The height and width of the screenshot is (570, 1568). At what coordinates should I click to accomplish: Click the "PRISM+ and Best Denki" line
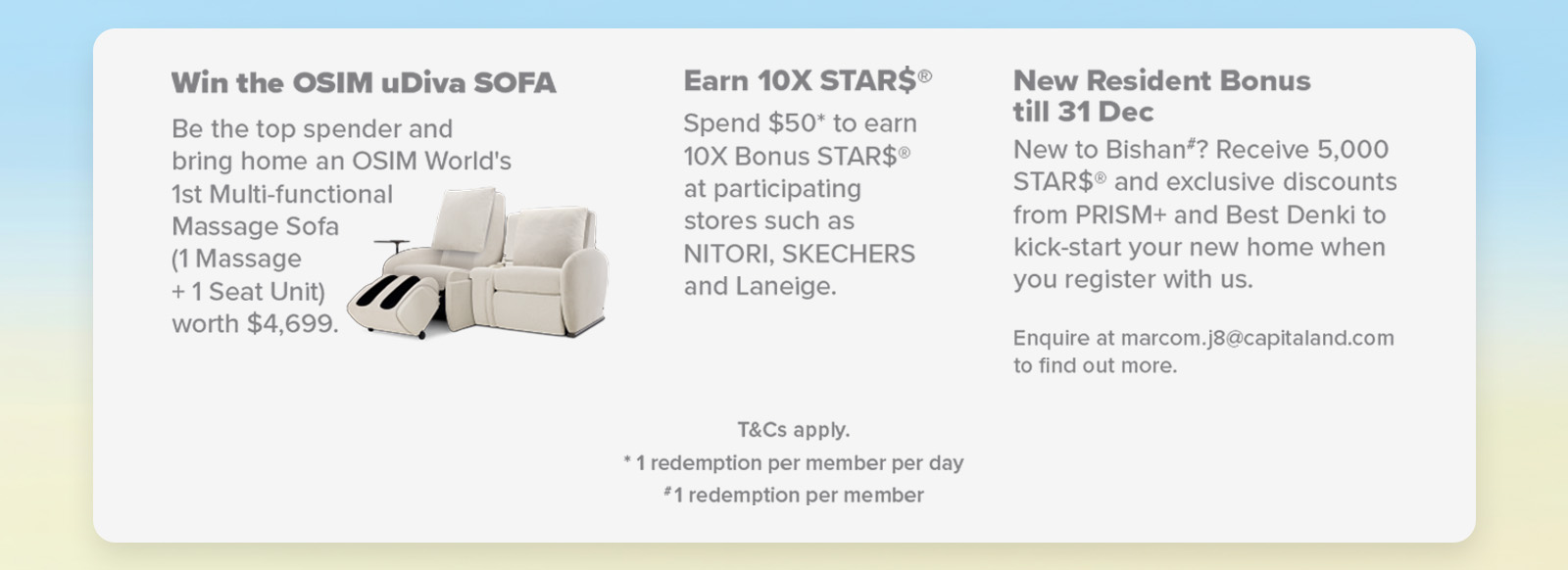(x=1199, y=215)
